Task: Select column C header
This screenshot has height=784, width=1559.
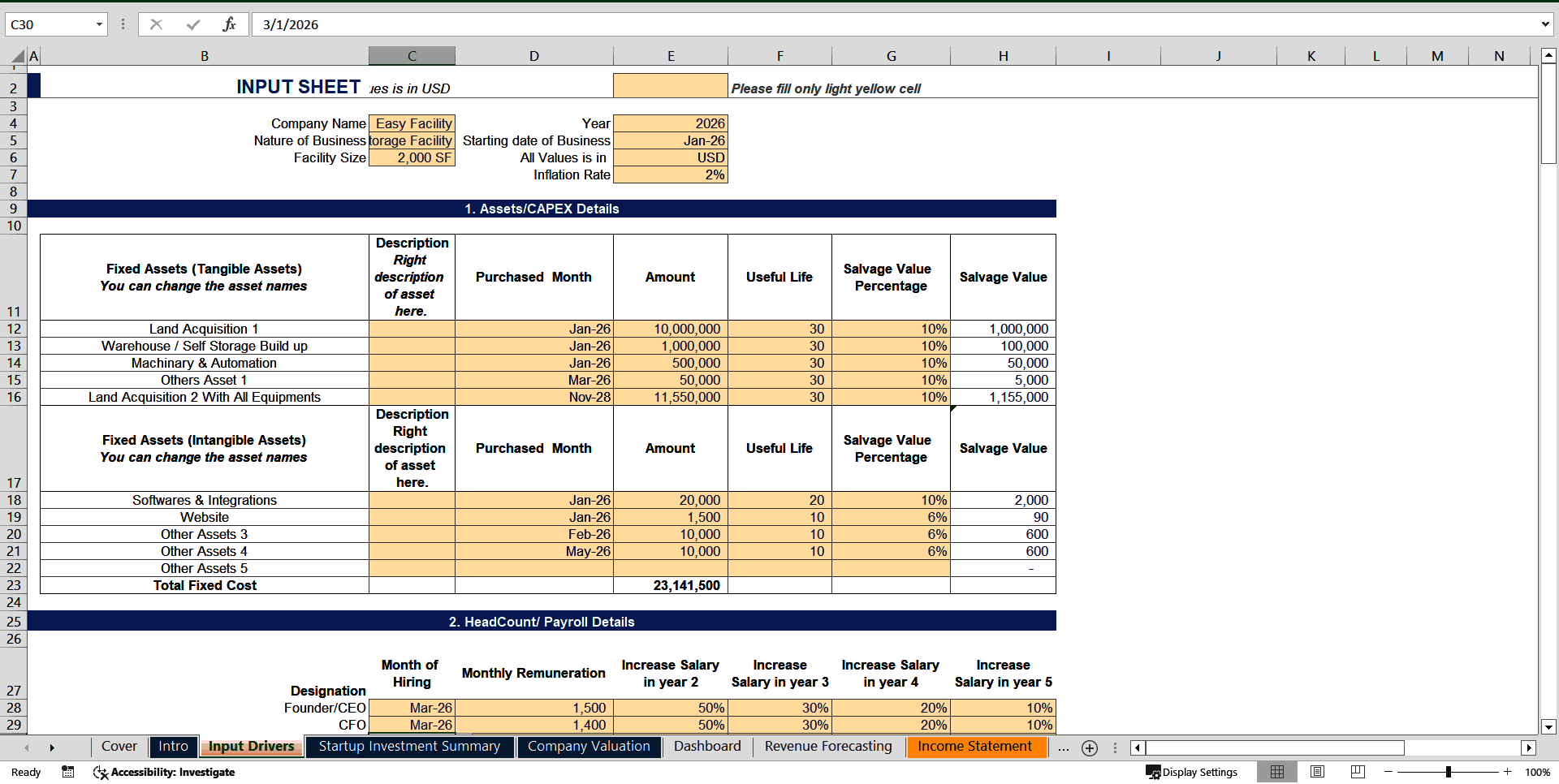Action: (412, 56)
